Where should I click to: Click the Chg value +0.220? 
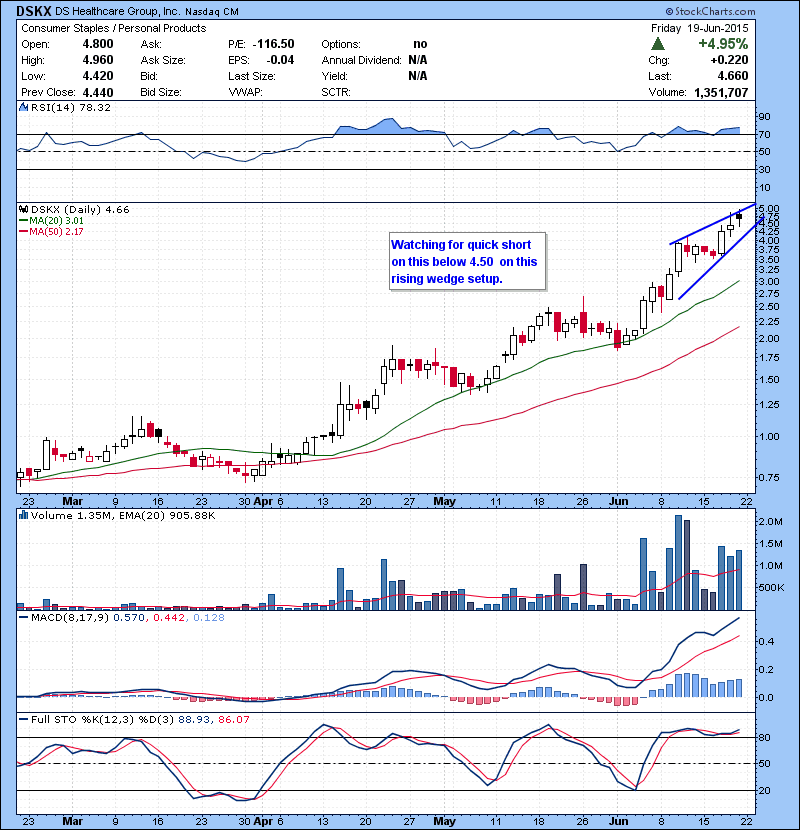729,60
